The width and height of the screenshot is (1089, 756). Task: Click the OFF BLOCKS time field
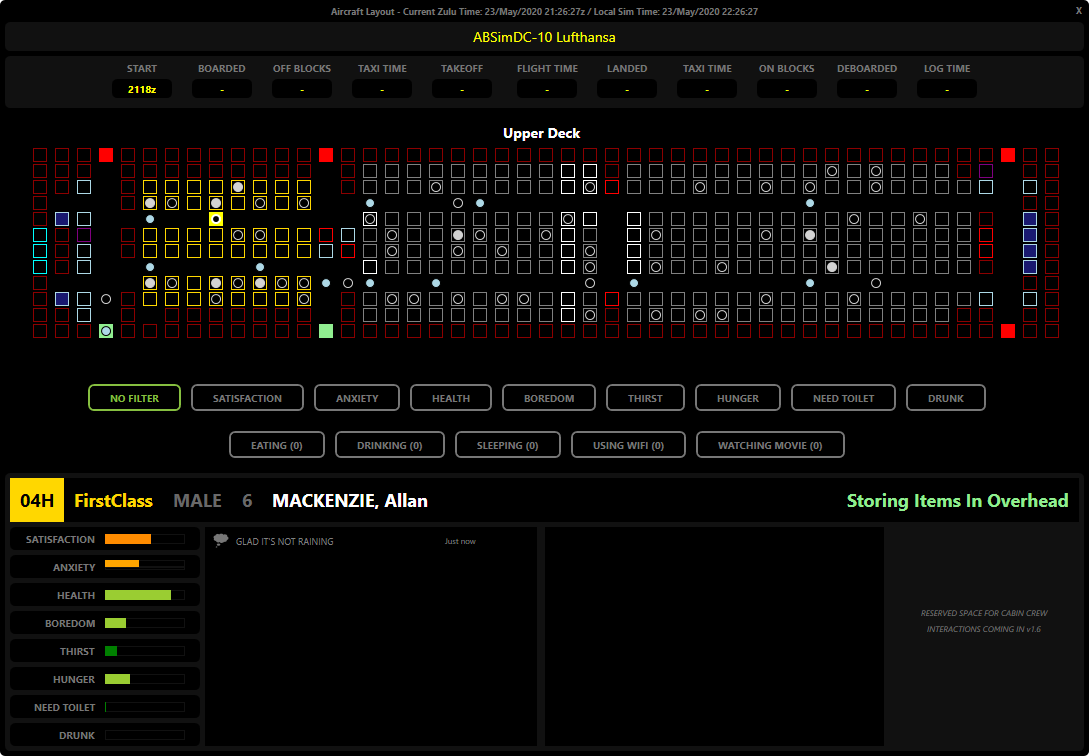pos(301,90)
